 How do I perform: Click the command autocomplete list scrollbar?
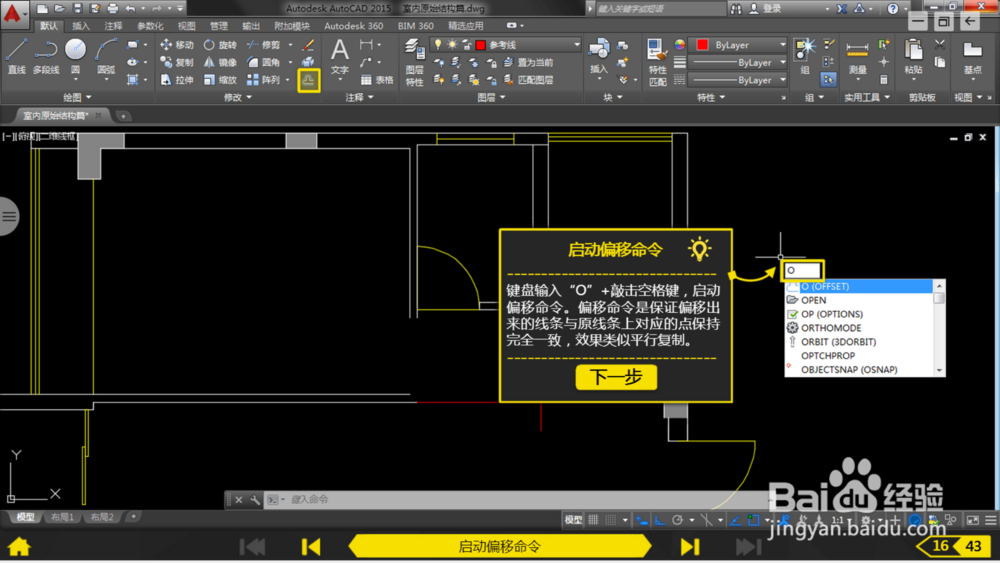point(939,328)
